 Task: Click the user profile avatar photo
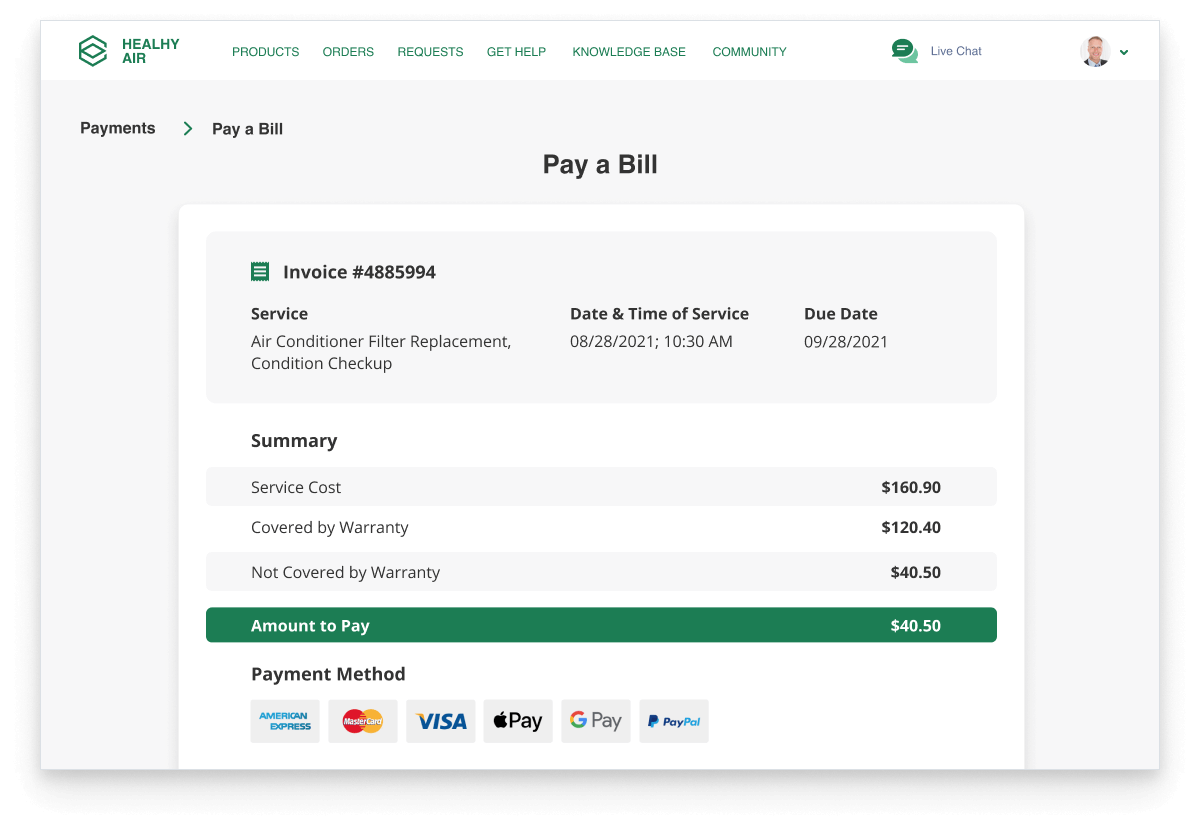[1095, 52]
